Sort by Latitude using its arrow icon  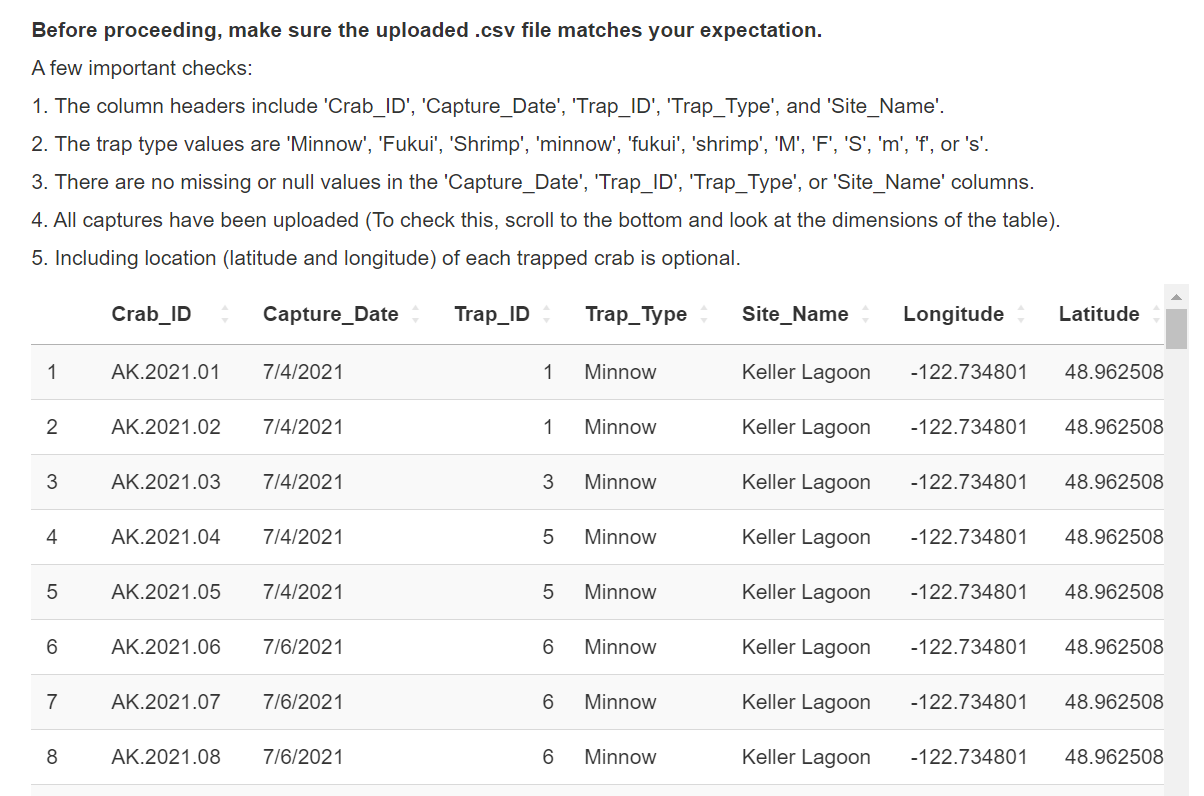tap(1155, 314)
